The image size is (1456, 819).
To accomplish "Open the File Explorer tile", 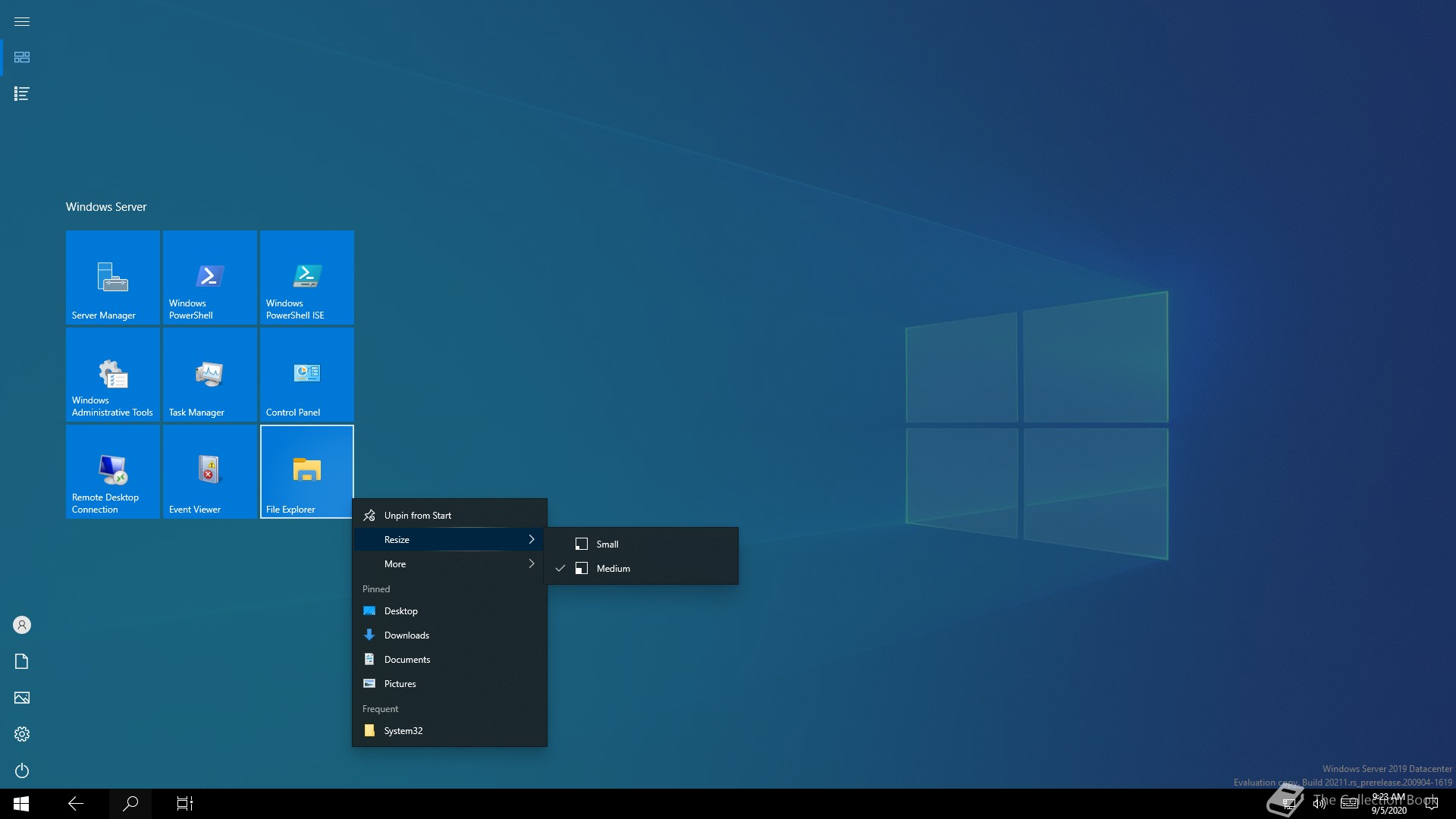I will point(307,472).
